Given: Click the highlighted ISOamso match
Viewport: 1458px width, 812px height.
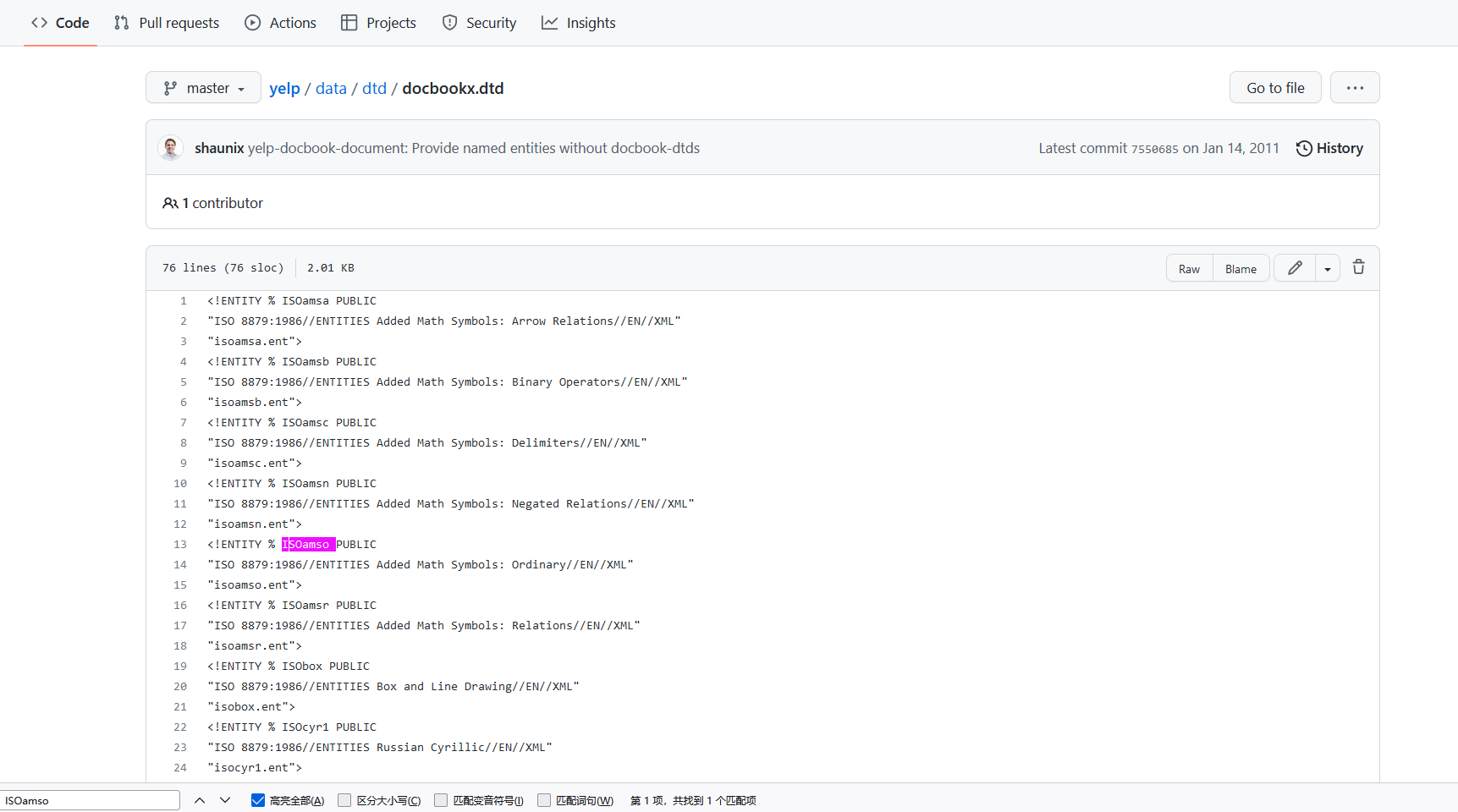Looking at the screenshot, I should [309, 545].
